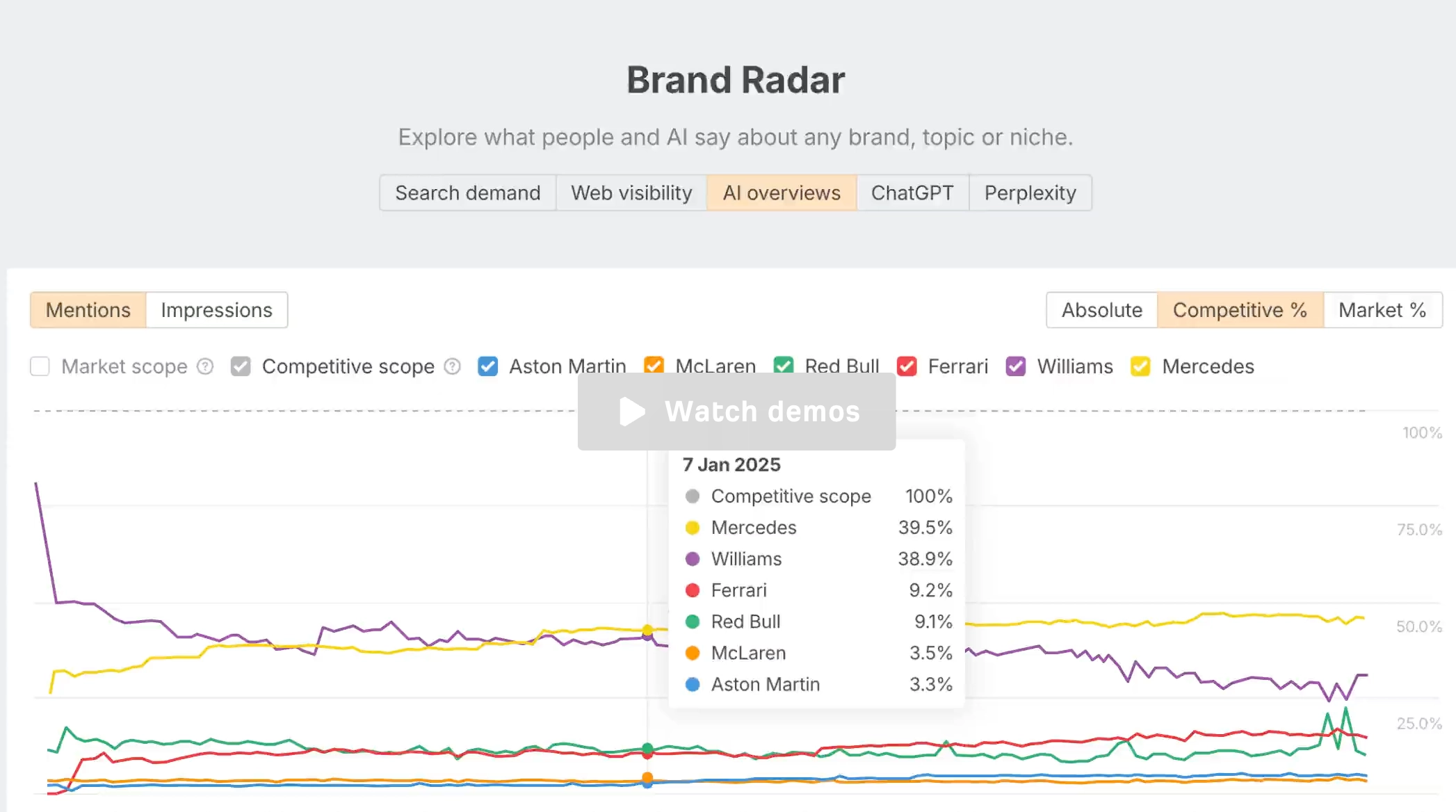Disable the Mercedes checkbox
Image resolution: width=1456 pixels, height=812 pixels.
pos(1140,366)
